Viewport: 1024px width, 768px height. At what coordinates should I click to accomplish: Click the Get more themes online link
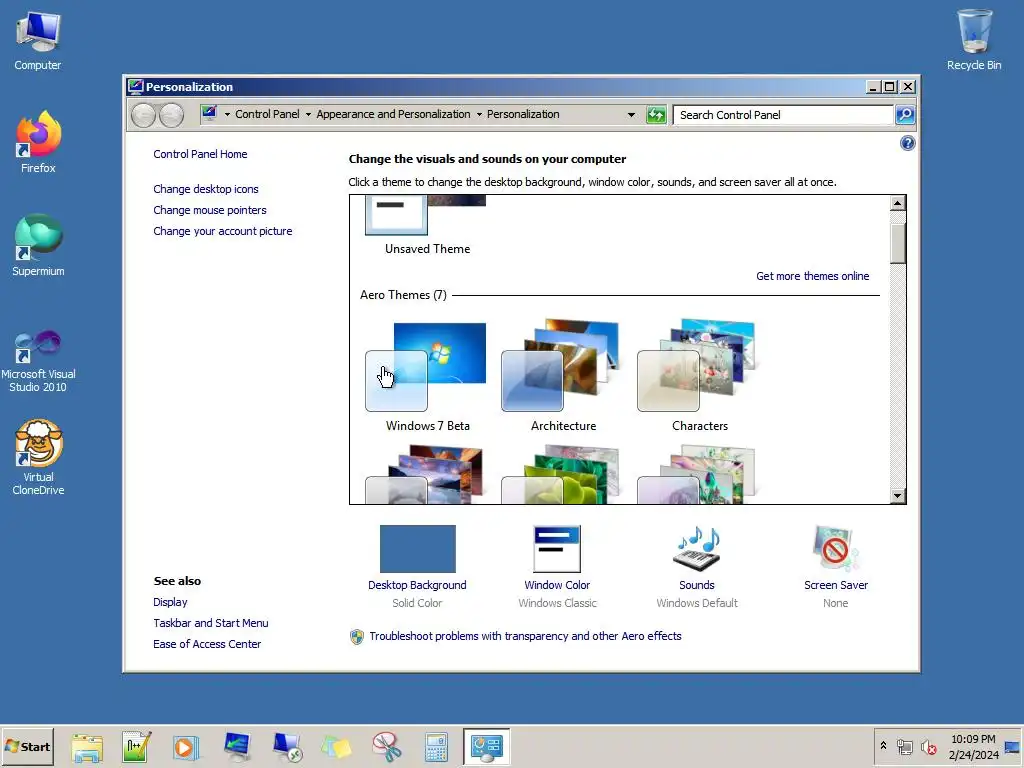click(x=812, y=276)
